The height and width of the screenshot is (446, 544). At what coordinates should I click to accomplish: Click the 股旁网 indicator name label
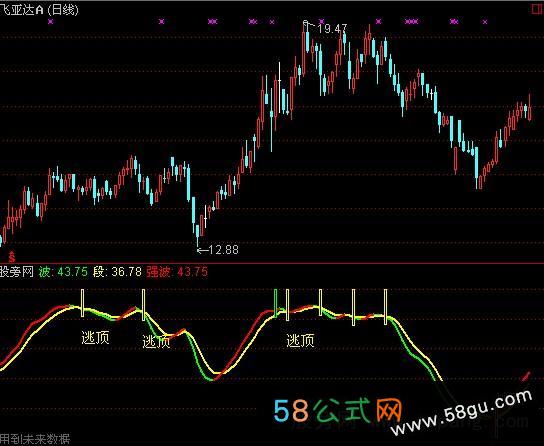coord(17,272)
